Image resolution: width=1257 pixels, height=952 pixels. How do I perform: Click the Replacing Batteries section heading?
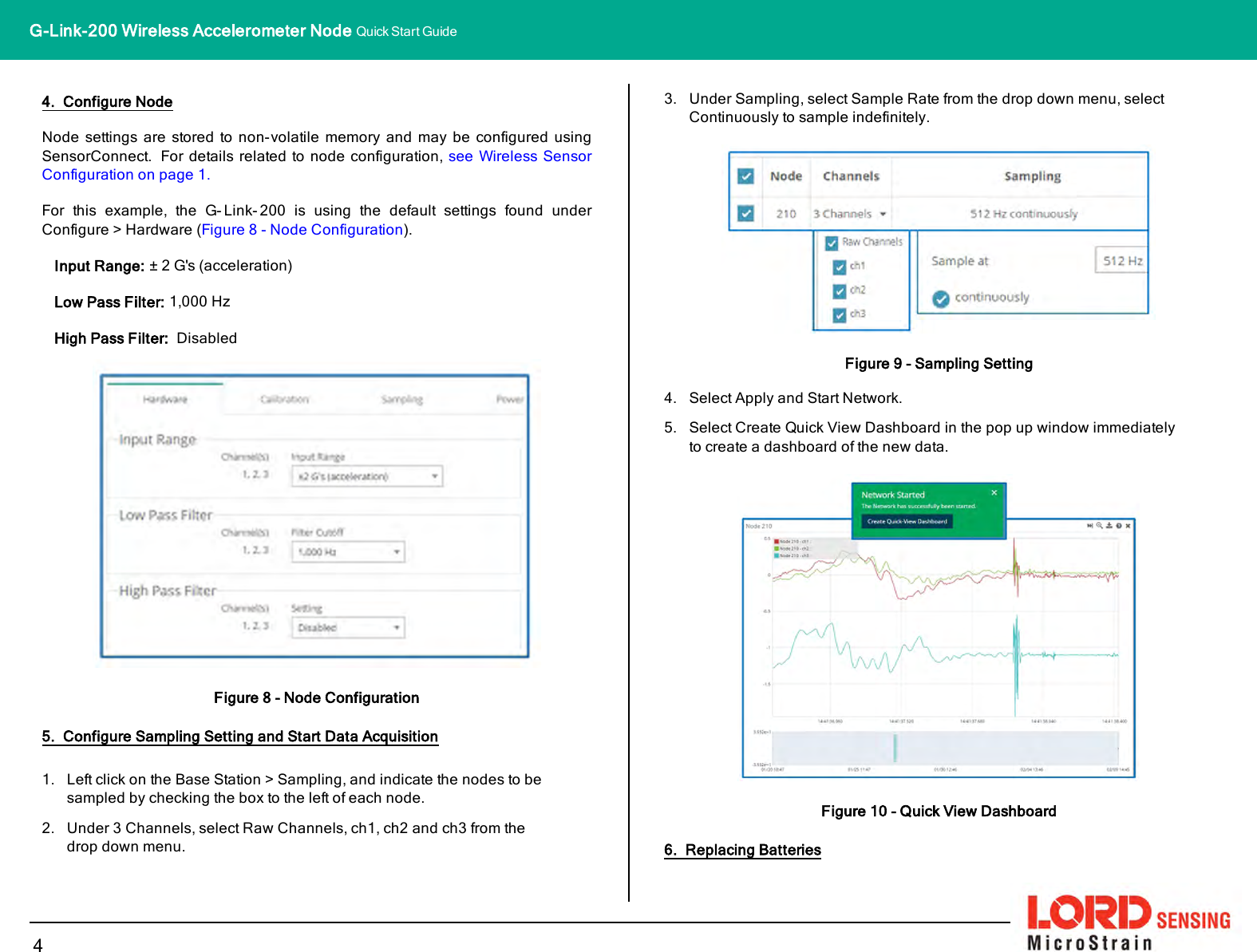click(742, 850)
